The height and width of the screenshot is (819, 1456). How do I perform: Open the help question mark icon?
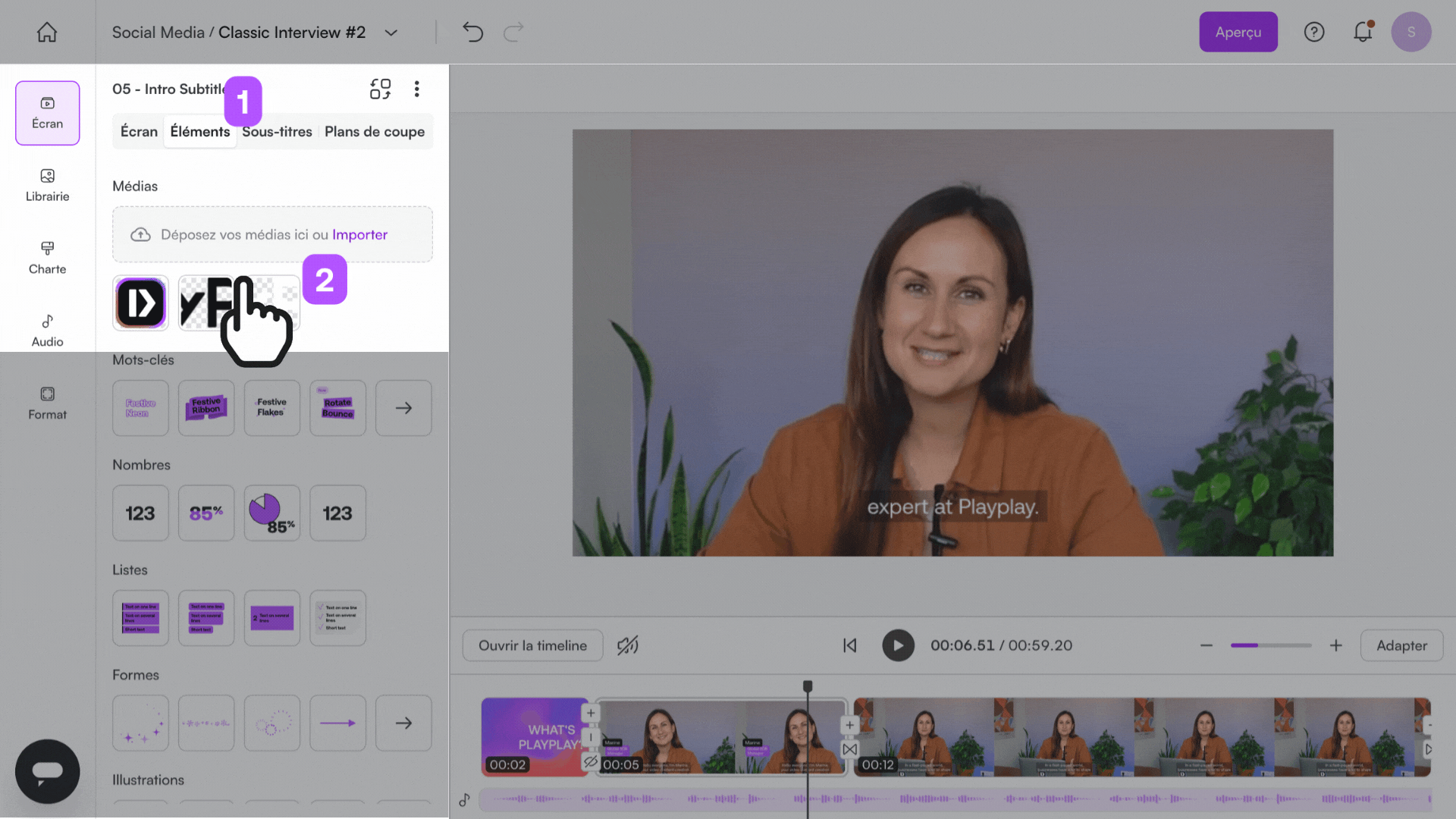click(x=1314, y=32)
